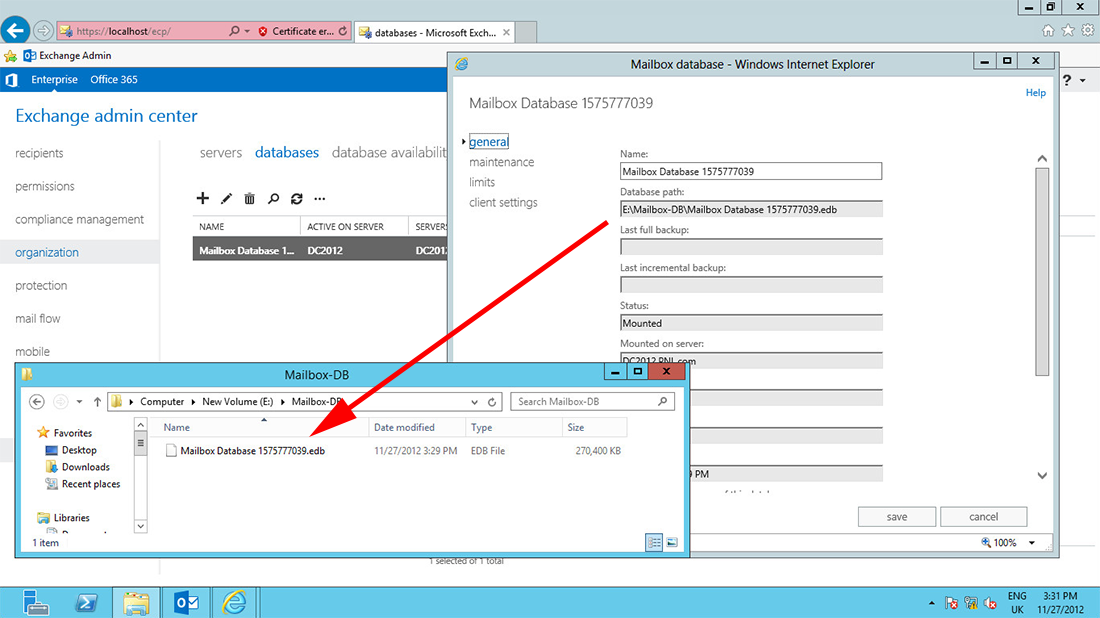This screenshot has width=1100, height=618.
Task: Switch to Office 365 tab
Action: 114,79
